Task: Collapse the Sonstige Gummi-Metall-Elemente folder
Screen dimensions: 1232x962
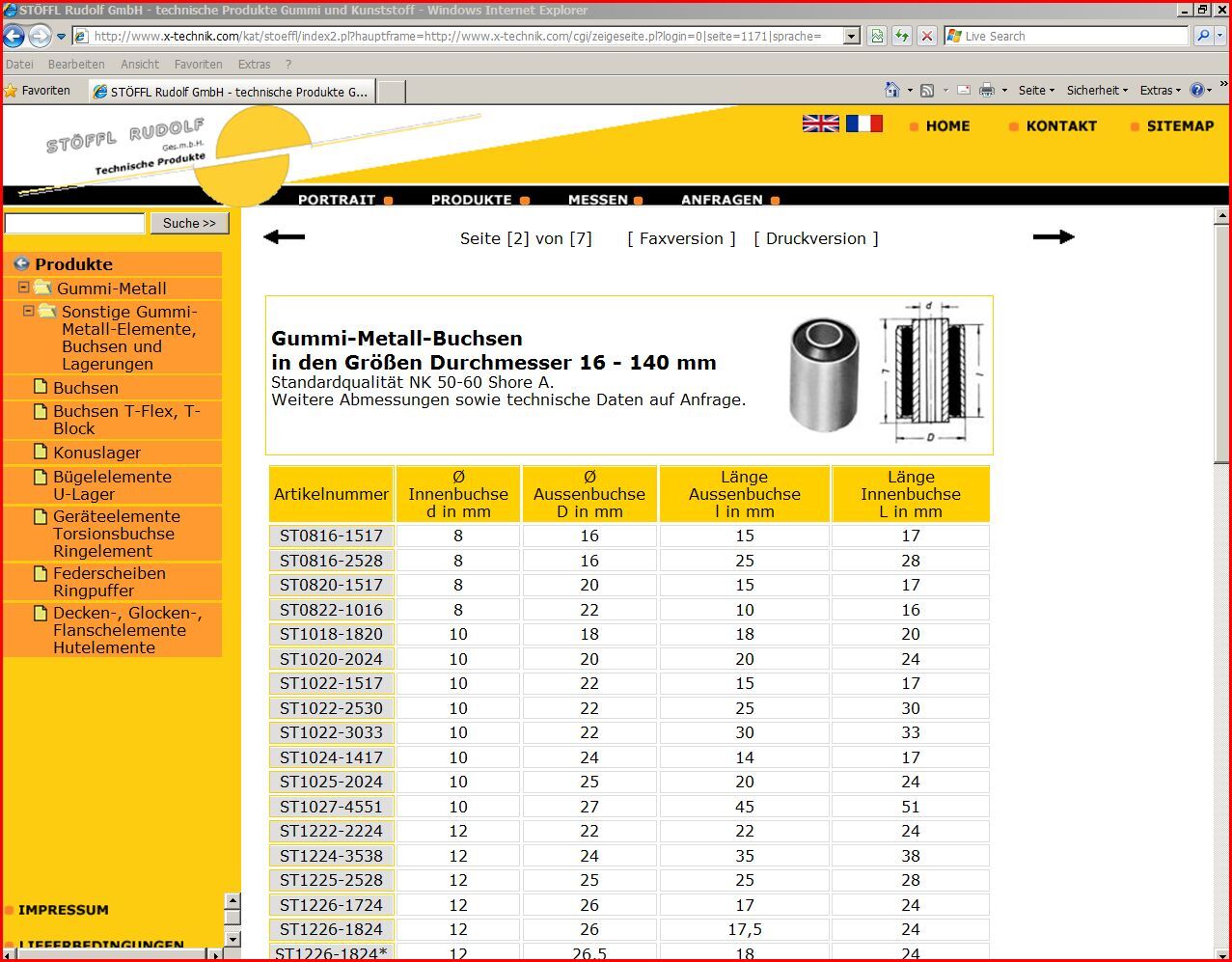Action: coord(29,311)
